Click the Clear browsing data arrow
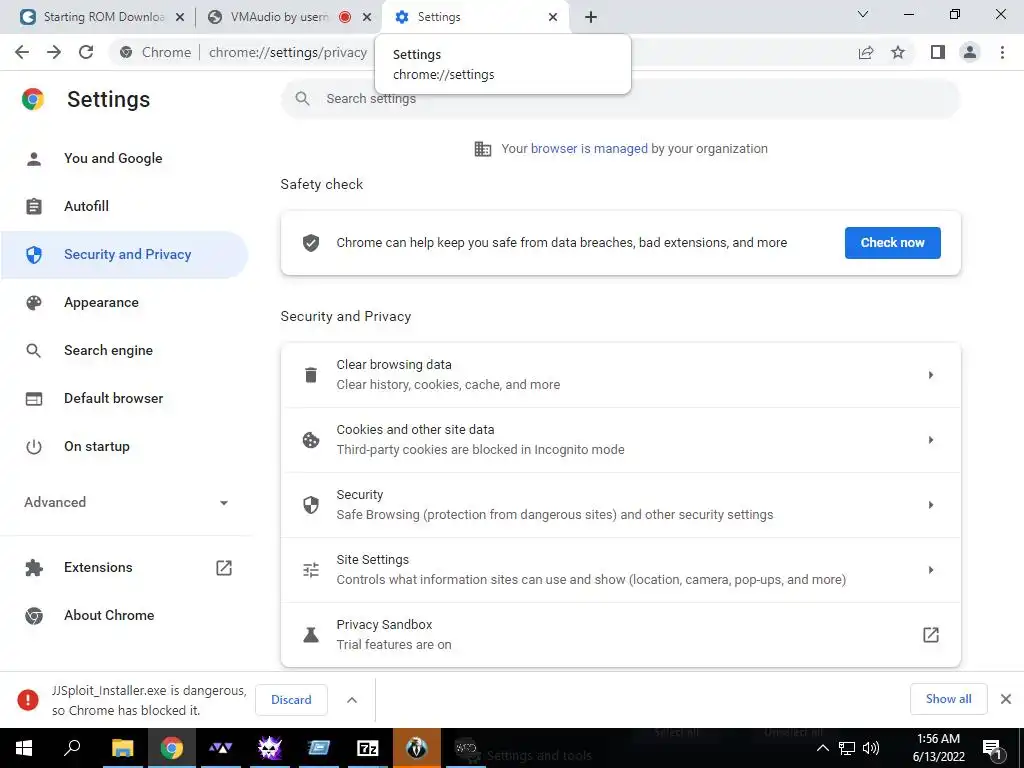Viewport: 1024px width, 768px height. pos(931,375)
